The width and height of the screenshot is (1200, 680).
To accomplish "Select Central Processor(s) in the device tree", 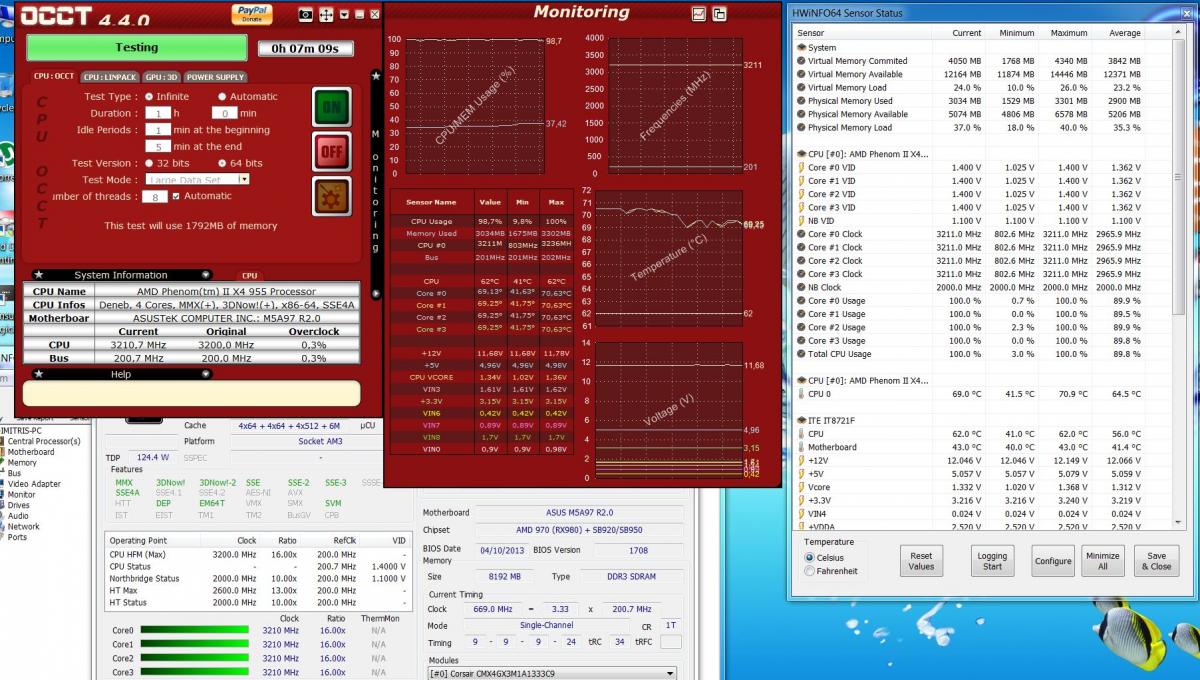I will (x=43, y=441).
